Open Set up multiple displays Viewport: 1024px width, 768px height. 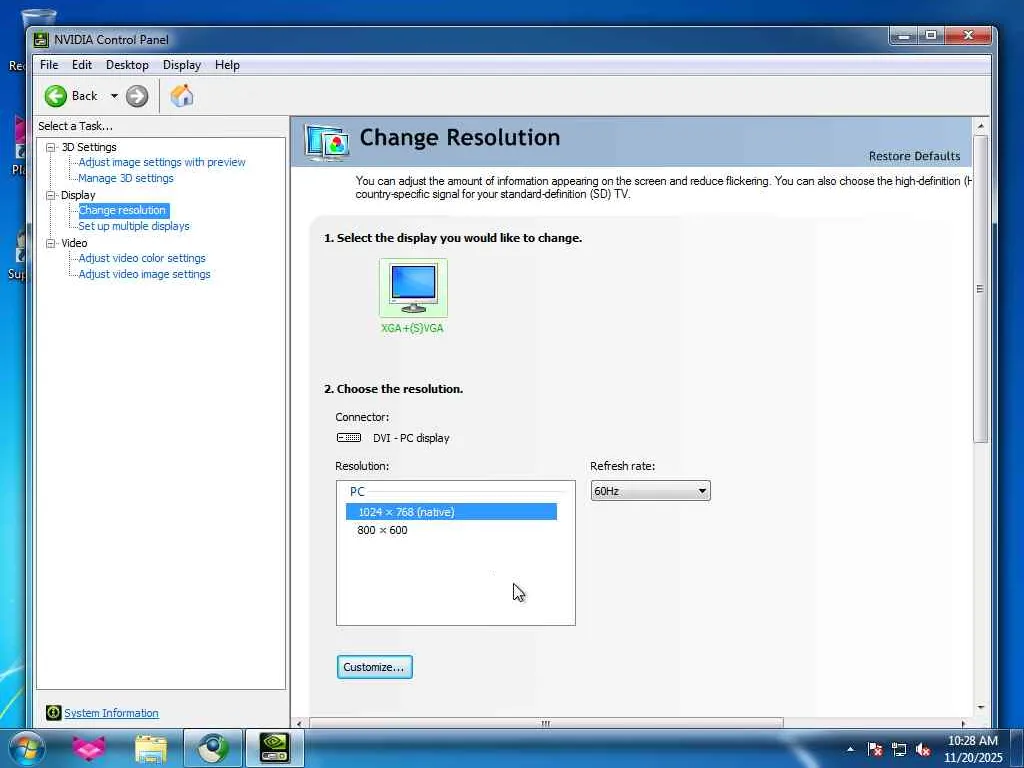[134, 226]
